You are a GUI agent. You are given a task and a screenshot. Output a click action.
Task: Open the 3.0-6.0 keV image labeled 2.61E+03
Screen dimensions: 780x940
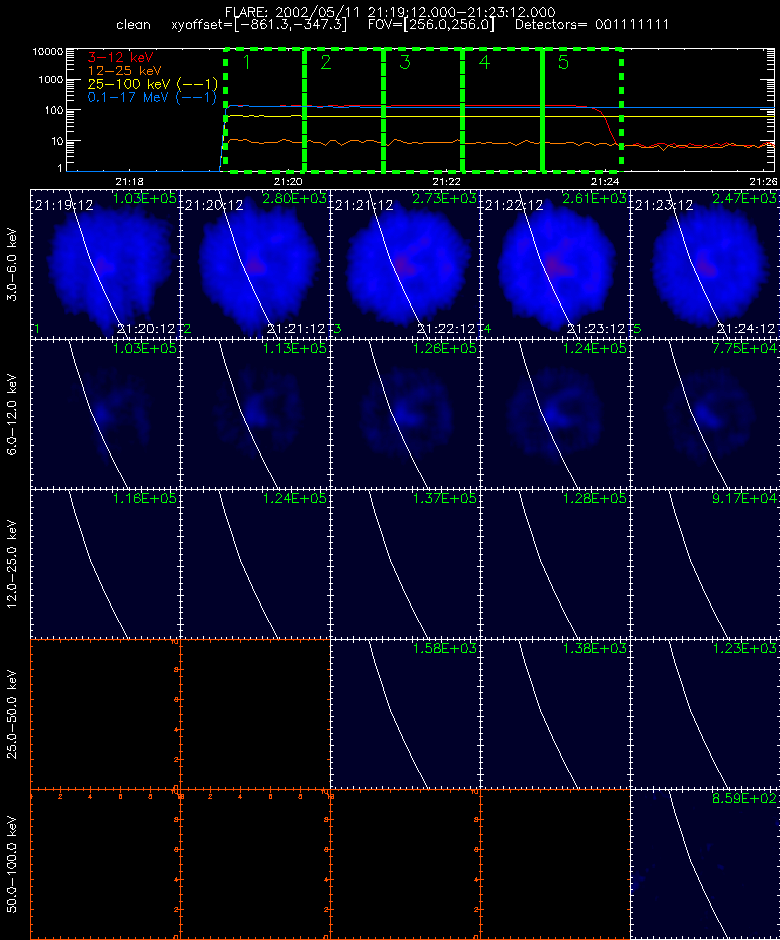(x=555, y=264)
